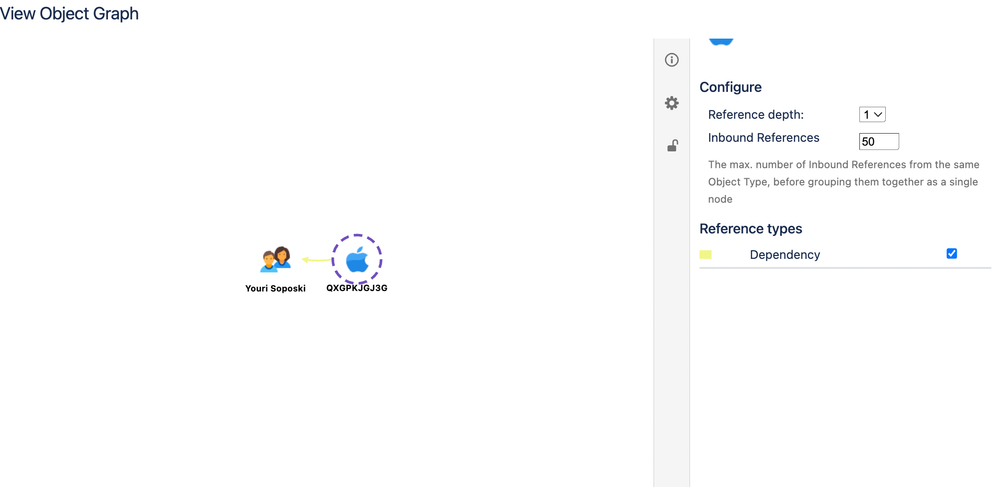Click the Dependency reference type label
Image resolution: width=999 pixels, height=487 pixels.
click(x=785, y=255)
